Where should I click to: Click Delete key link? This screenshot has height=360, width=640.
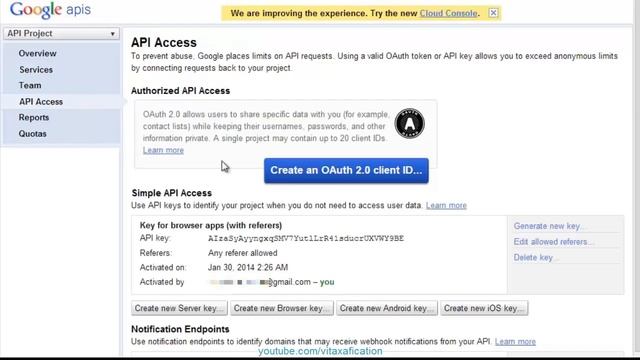coord(535,258)
